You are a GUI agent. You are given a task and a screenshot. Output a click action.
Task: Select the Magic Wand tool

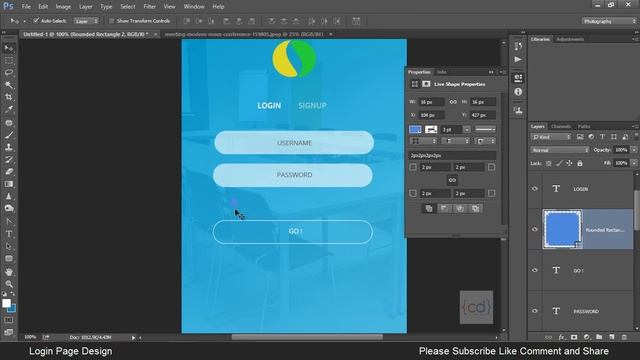pos(9,85)
